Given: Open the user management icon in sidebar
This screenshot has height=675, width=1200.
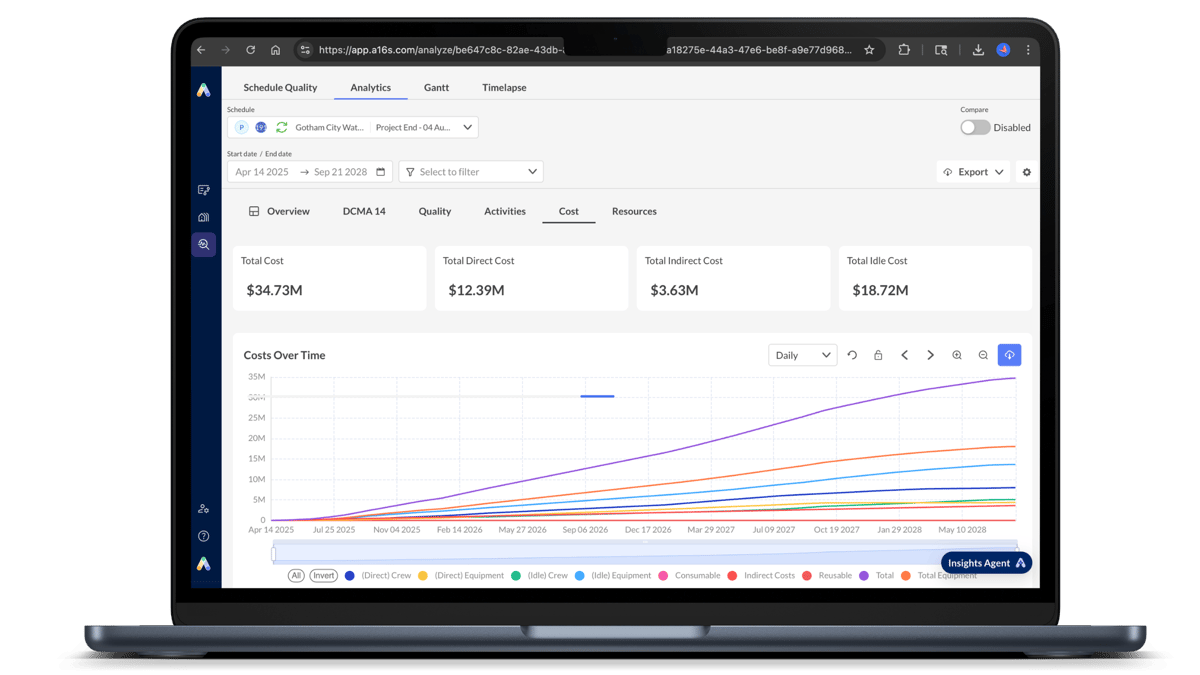Looking at the screenshot, I should click(x=204, y=509).
